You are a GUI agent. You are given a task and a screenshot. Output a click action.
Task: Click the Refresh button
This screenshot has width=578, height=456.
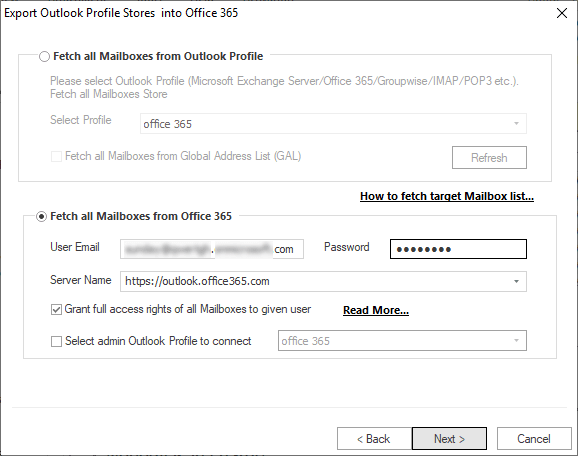[x=489, y=158]
